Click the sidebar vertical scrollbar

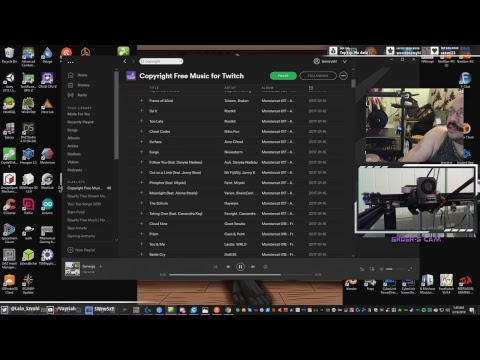(116, 115)
